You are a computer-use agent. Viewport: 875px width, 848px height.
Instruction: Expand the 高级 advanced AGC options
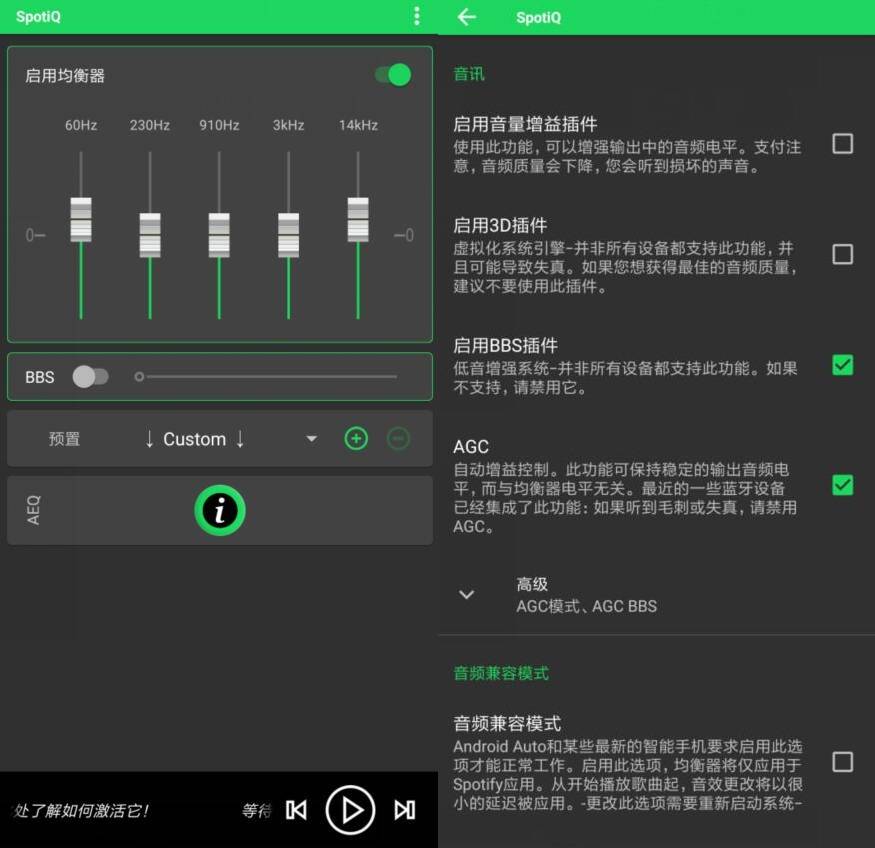[x=467, y=594]
